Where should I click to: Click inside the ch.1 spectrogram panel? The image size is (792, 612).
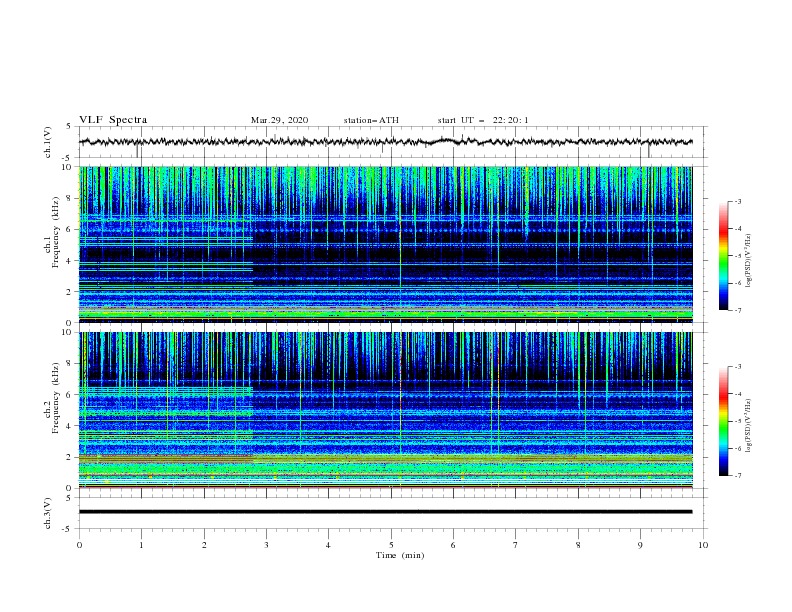pyautogui.click(x=386, y=244)
